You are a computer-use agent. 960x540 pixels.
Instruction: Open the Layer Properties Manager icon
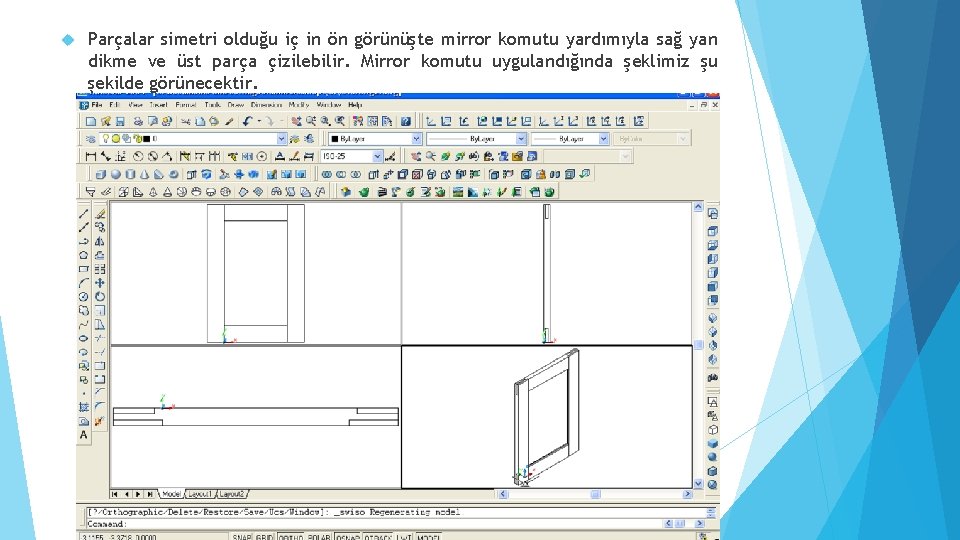click(91, 139)
